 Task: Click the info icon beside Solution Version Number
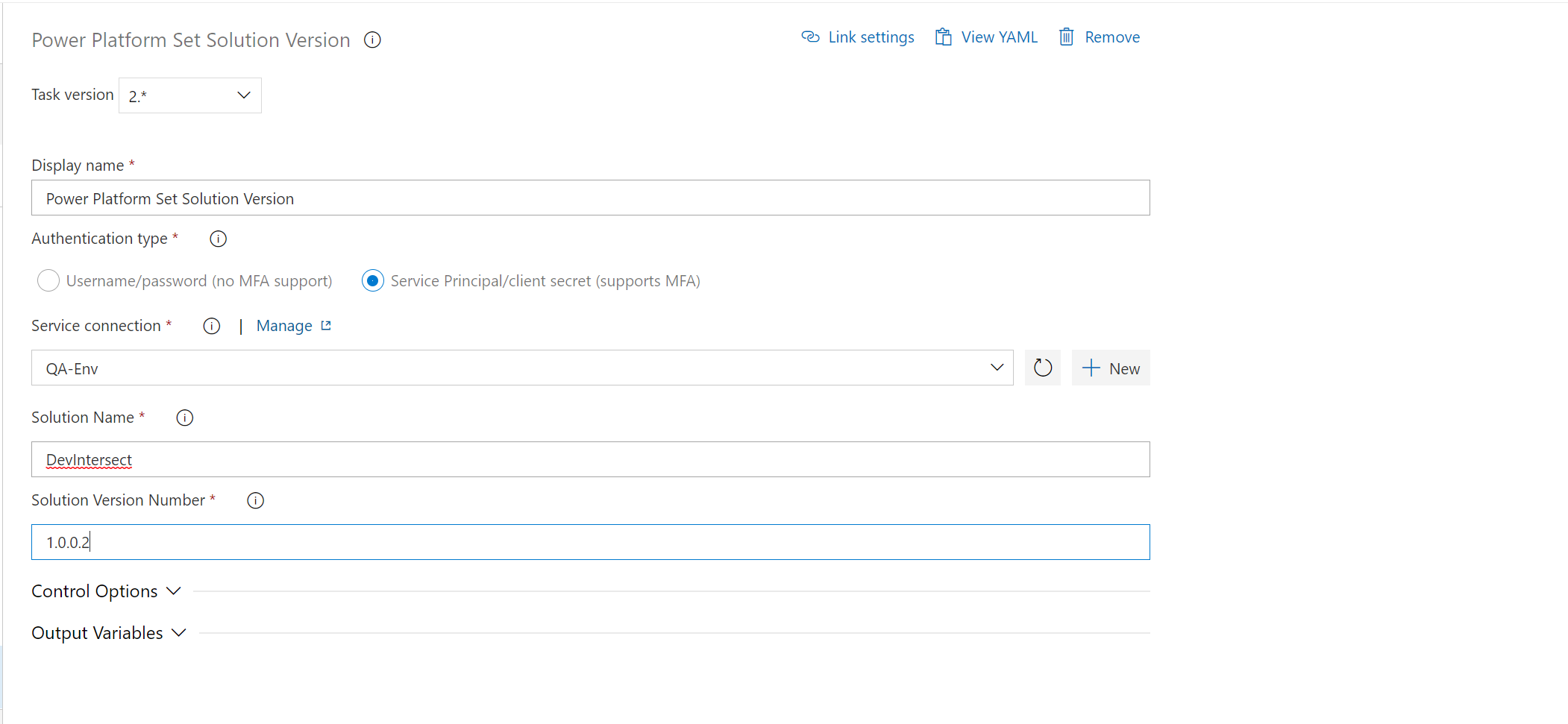pos(255,500)
